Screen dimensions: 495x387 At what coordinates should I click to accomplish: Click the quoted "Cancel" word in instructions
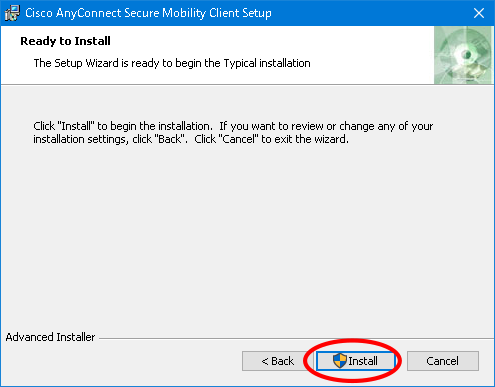[238, 139]
